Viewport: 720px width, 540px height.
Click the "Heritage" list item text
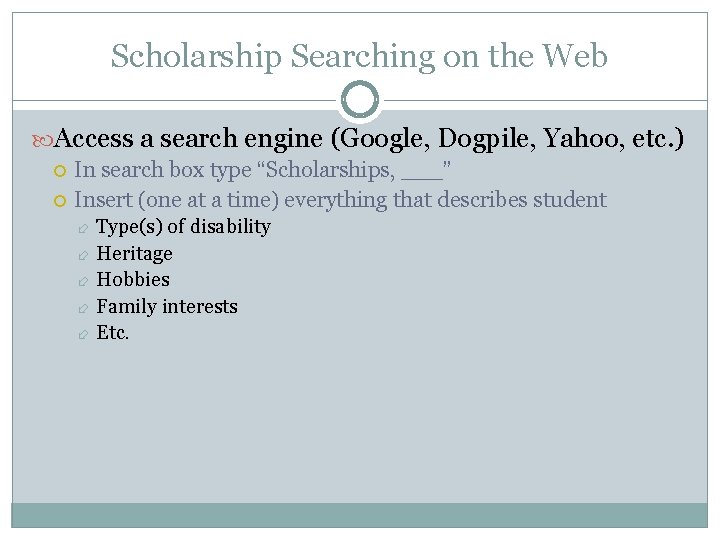tap(134, 254)
